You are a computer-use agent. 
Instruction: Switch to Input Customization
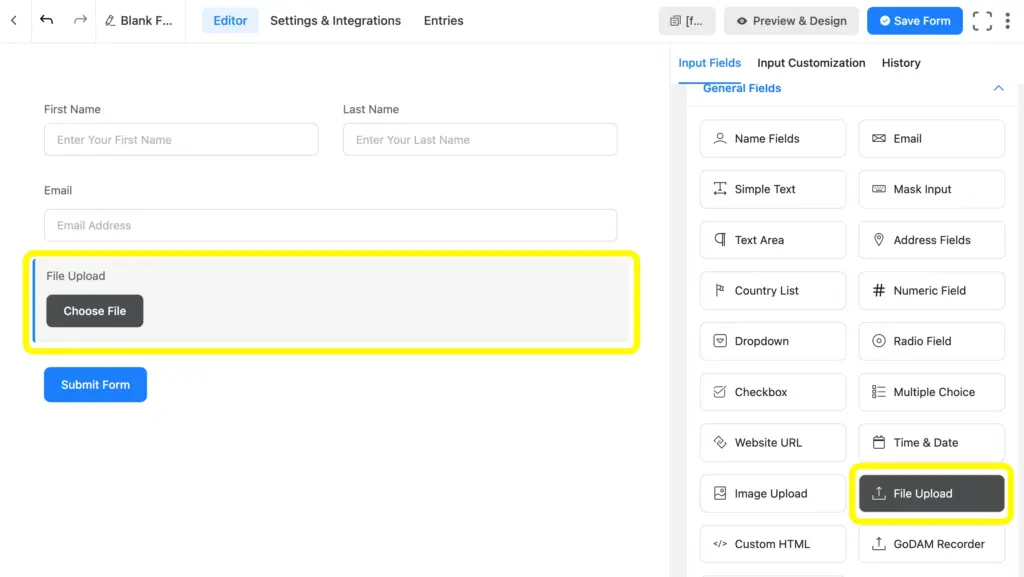811,62
